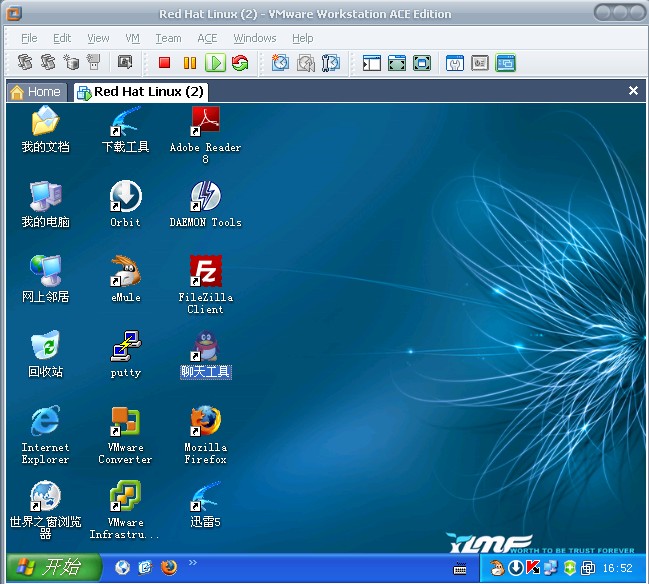The width and height of the screenshot is (649, 584).
Task: Toggle quick switch mode toolbar icon
Action: tap(422, 63)
